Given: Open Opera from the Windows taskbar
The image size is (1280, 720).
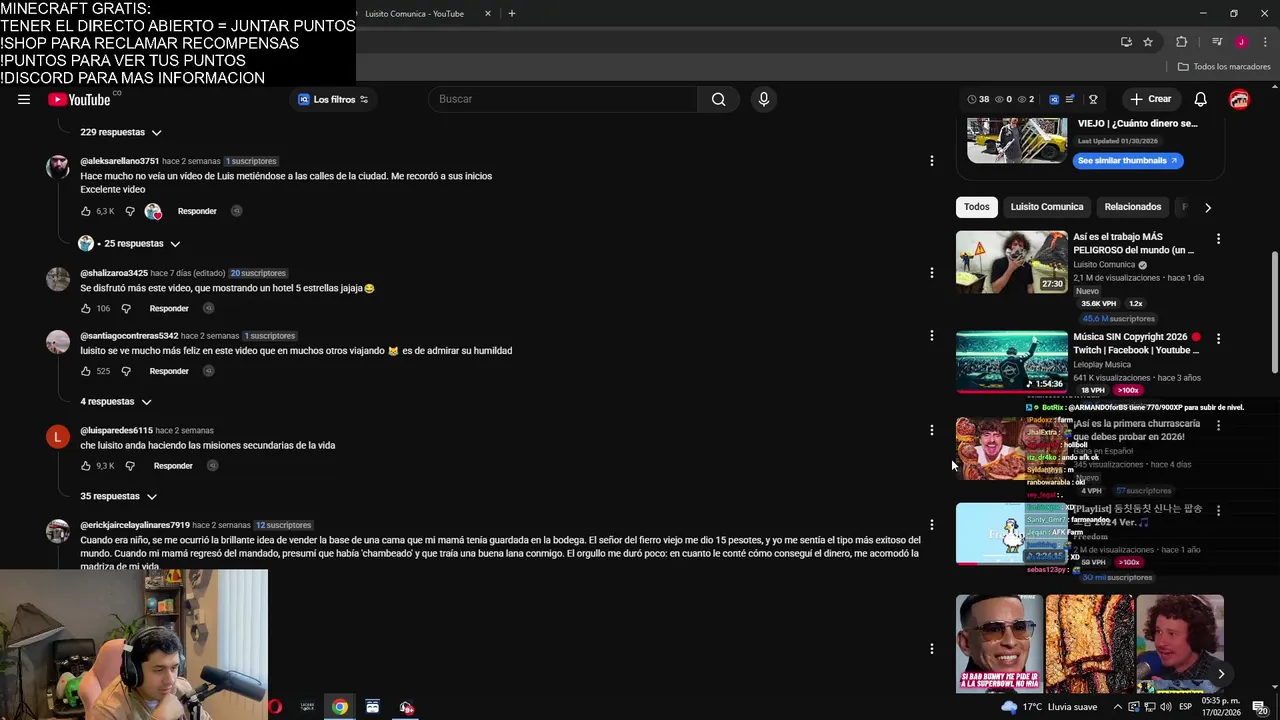Looking at the screenshot, I should 275,707.
